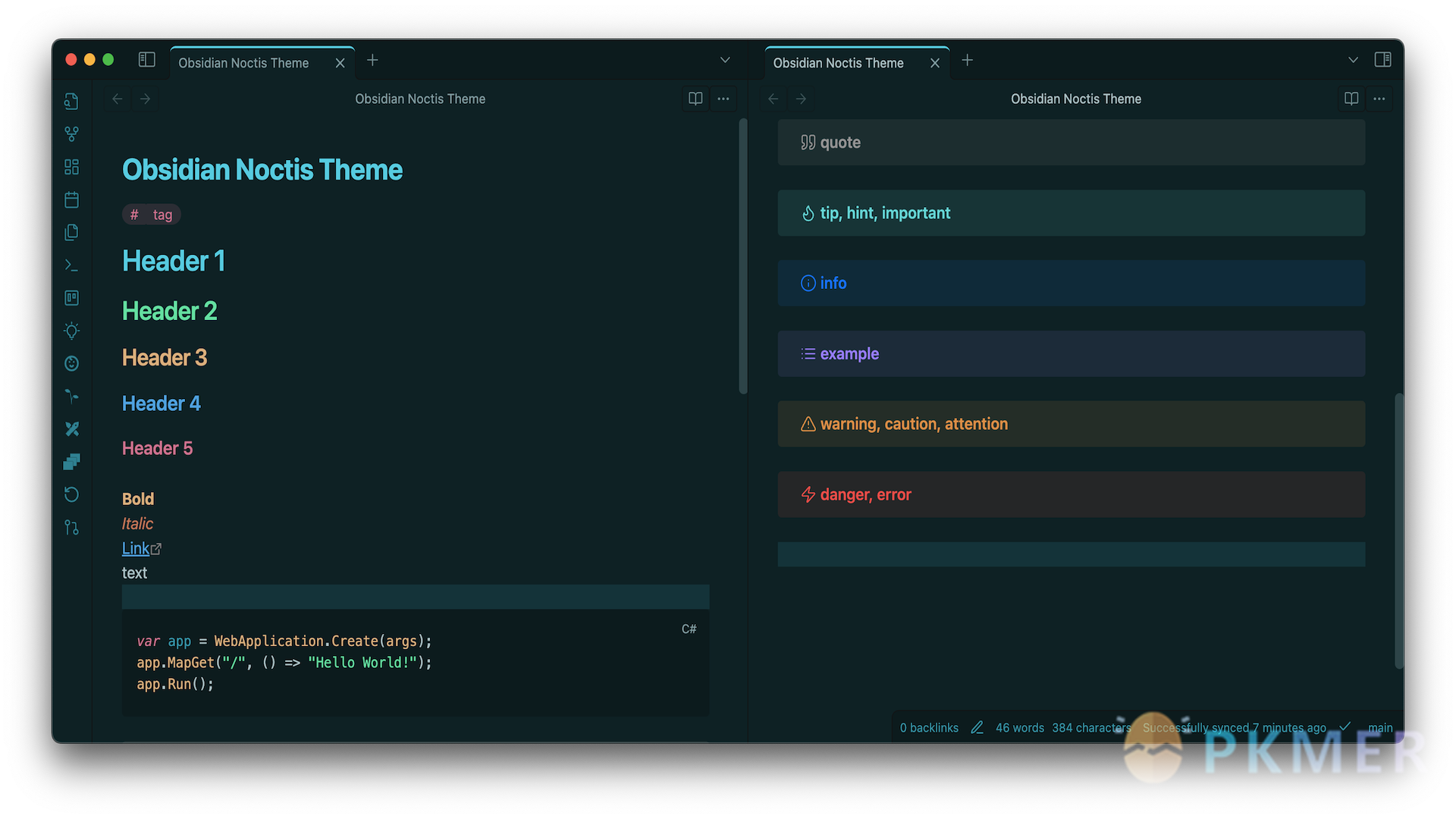
Task: Close the left Obsidian Noctis Theme tab
Action: click(x=340, y=63)
